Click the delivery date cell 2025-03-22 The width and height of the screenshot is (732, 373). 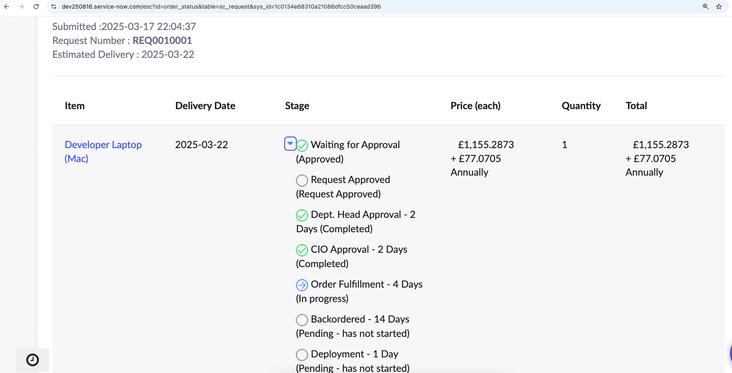[202, 145]
